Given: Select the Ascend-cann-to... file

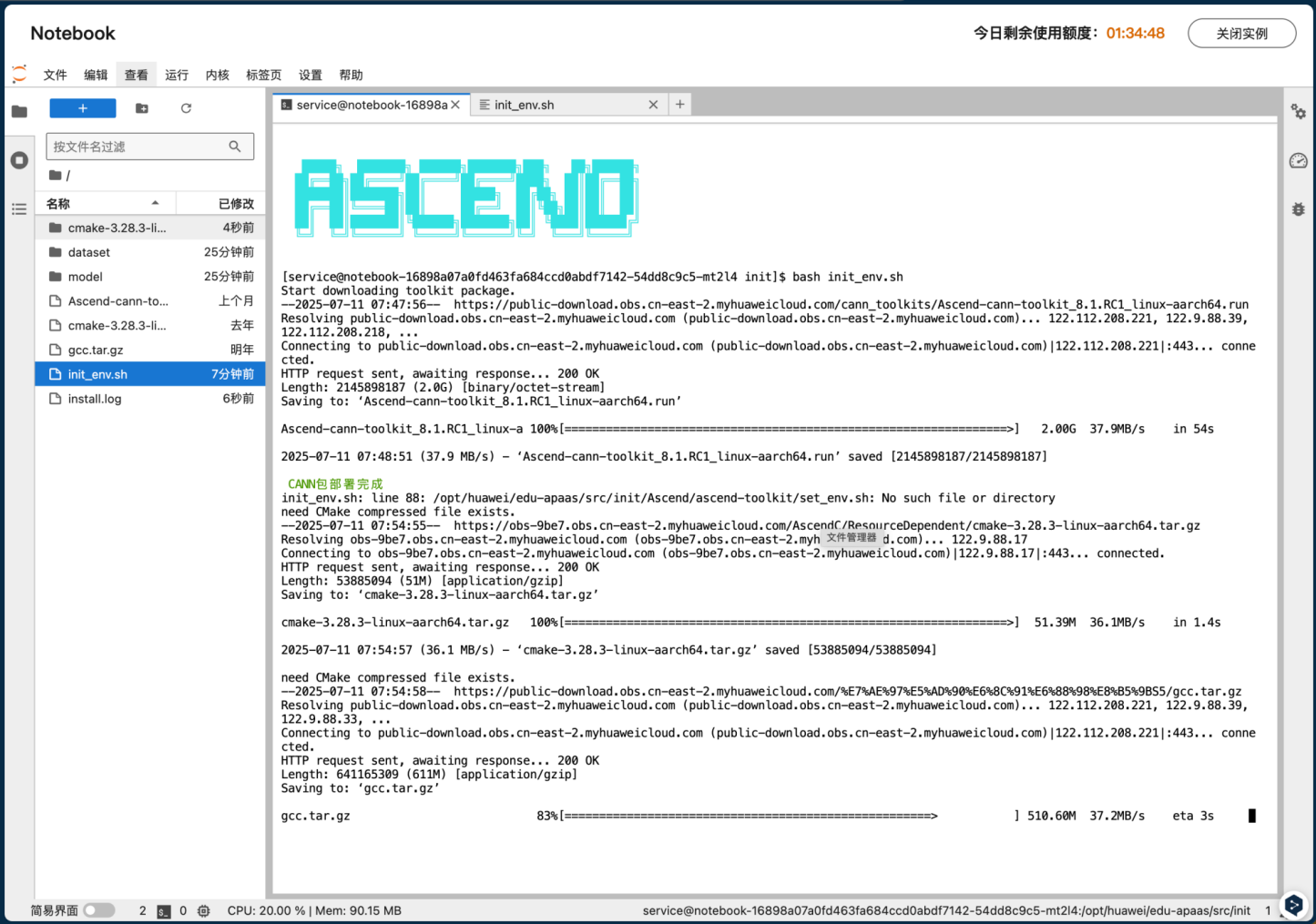Looking at the screenshot, I should [150, 301].
